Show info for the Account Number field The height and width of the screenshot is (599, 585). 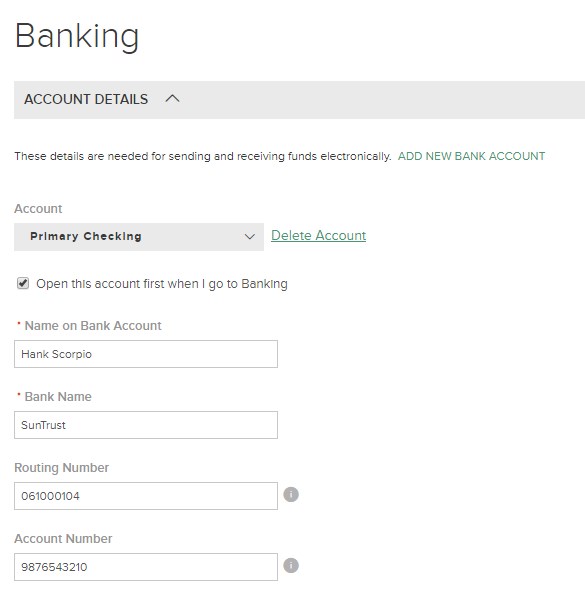291,565
